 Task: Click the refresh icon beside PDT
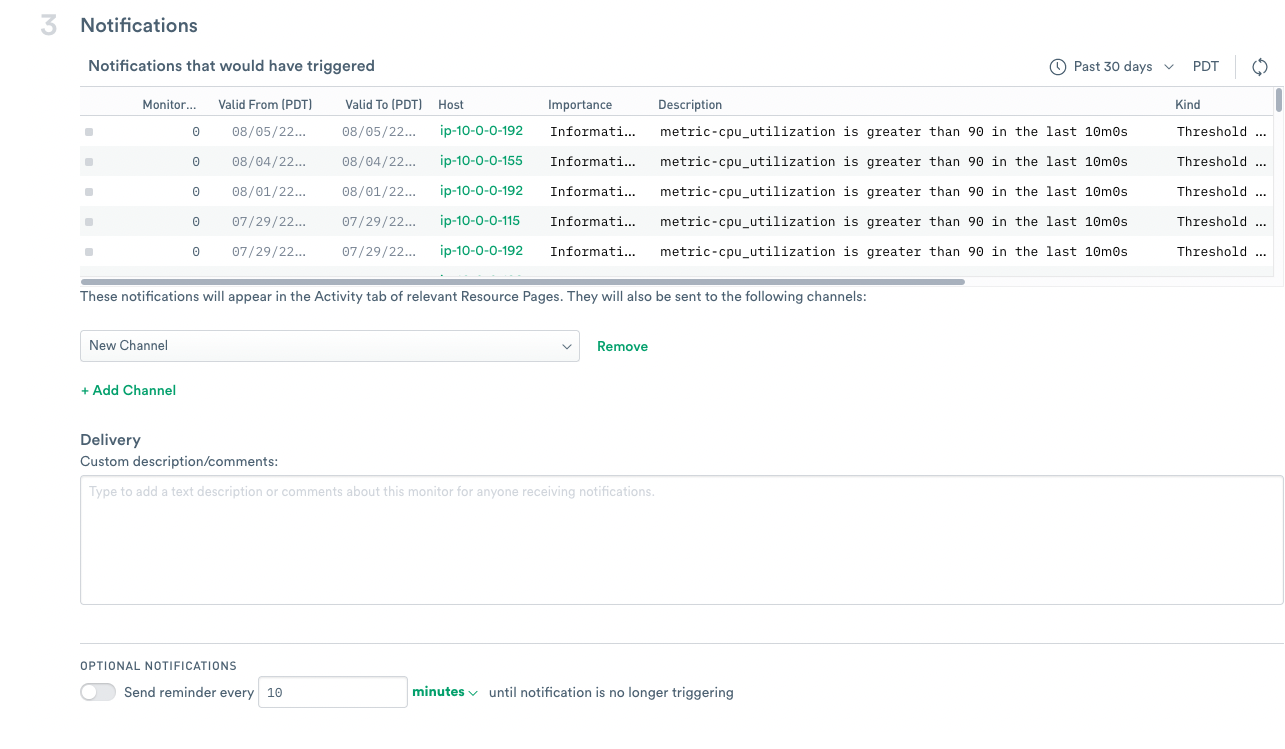pos(1260,67)
